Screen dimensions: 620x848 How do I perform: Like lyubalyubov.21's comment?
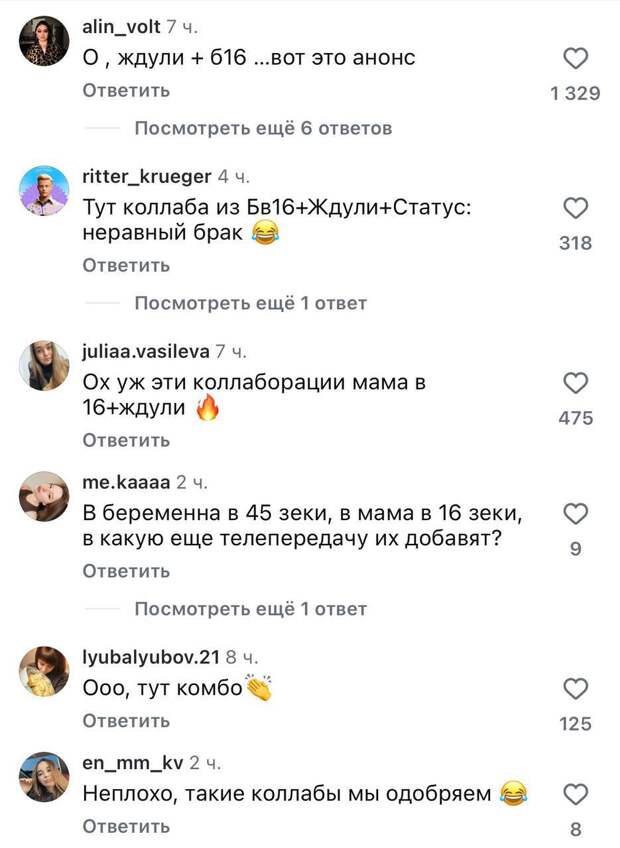pyautogui.click(x=575, y=689)
